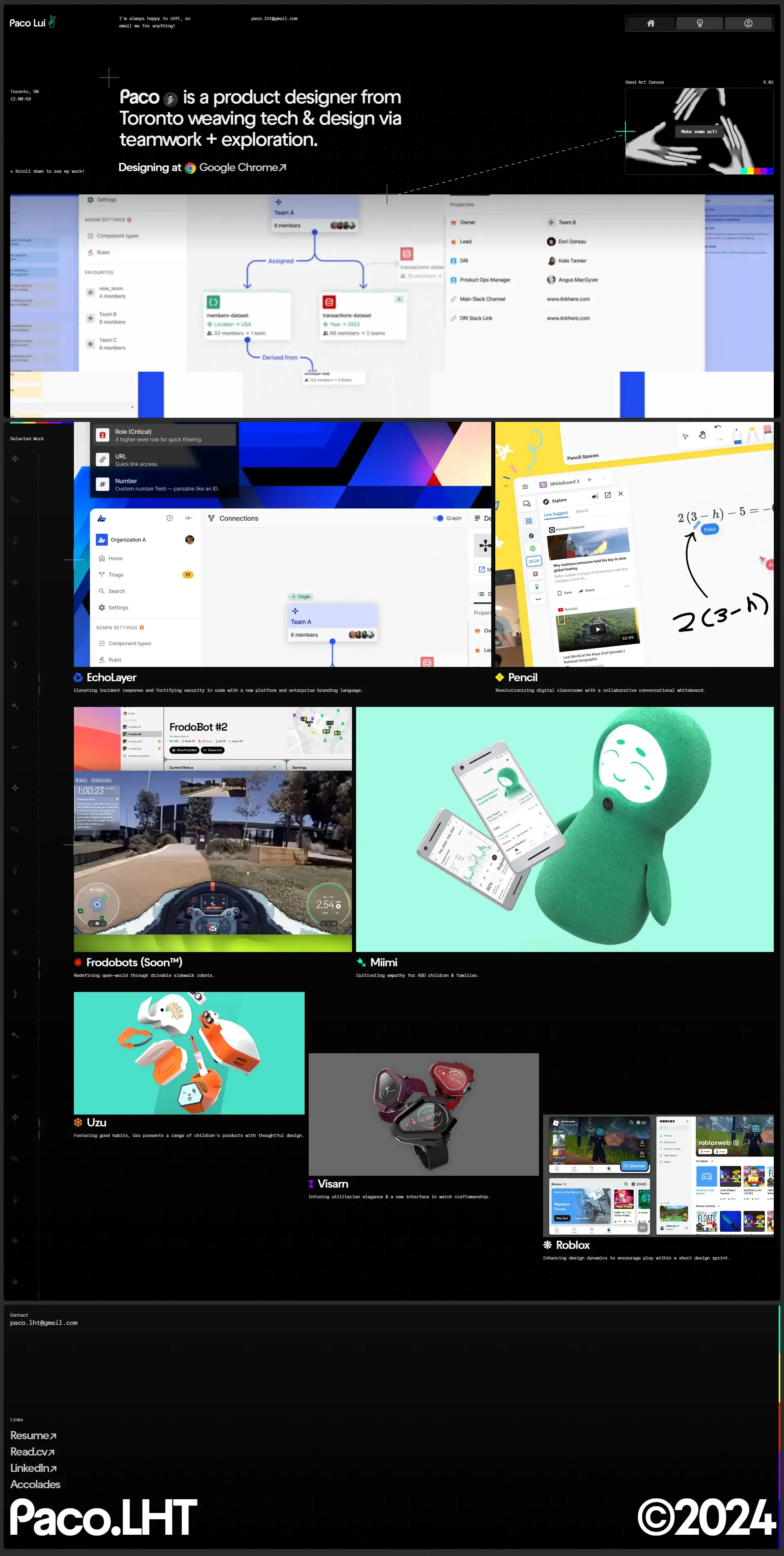
Task: Click the '©2024' footer text
Action: point(706,1517)
